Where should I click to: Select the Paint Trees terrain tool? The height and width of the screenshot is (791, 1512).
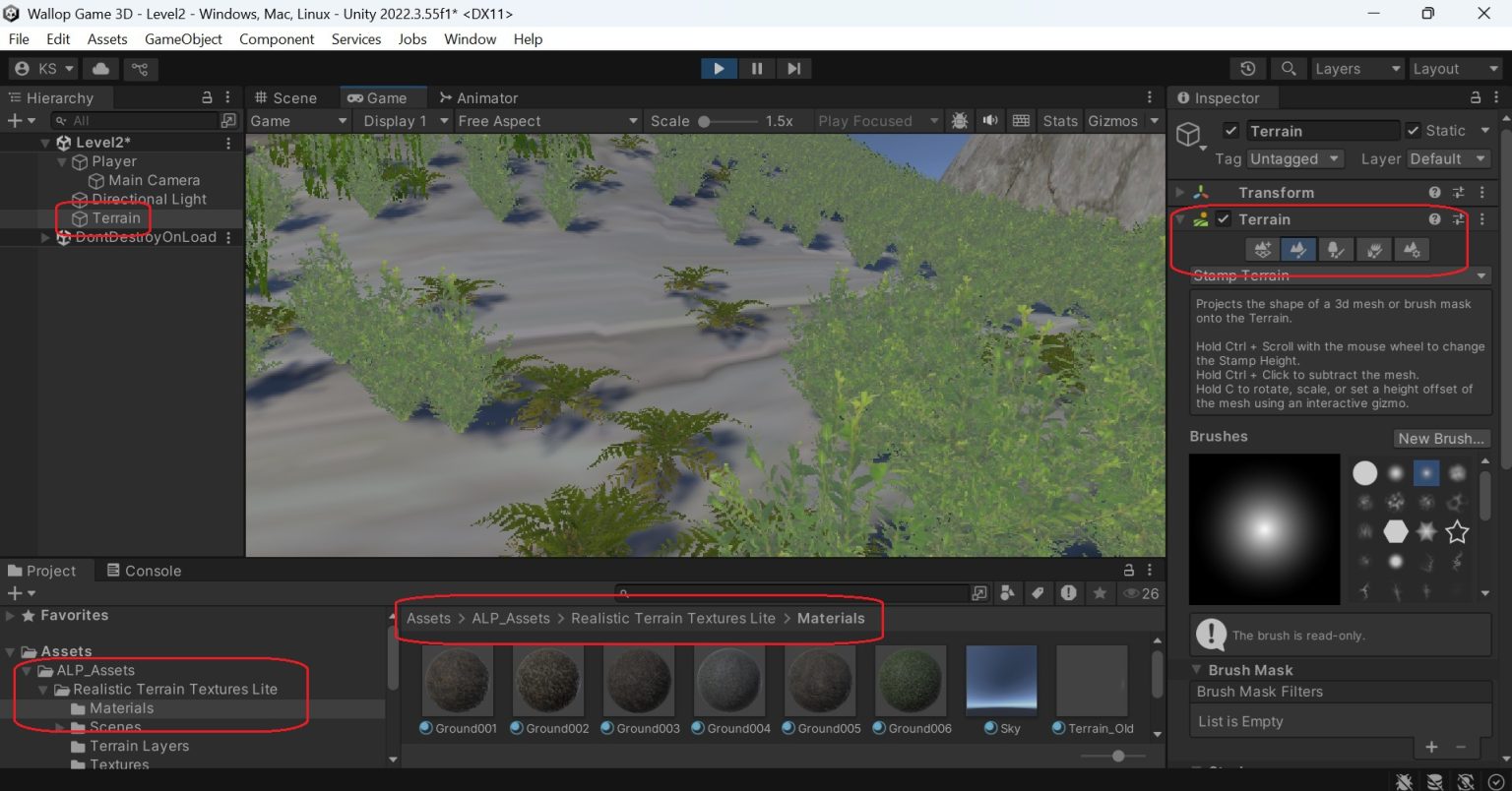[1336, 249]
